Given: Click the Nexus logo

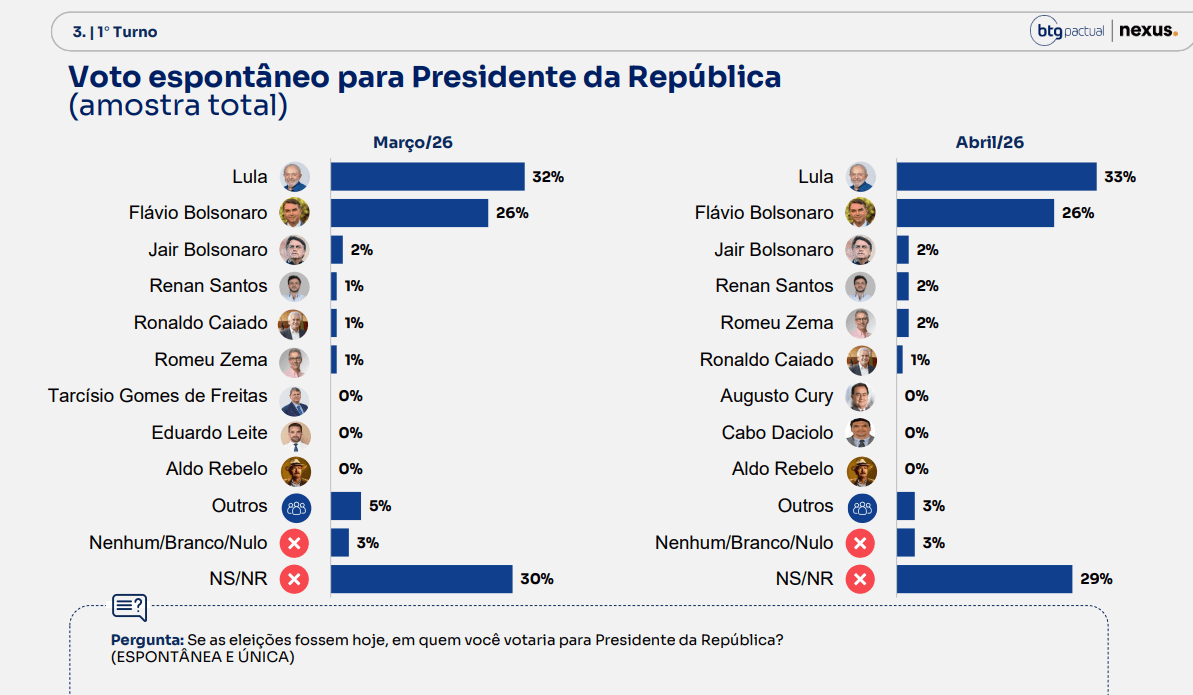Looking at the screenshot, I should coord(1148,31).
